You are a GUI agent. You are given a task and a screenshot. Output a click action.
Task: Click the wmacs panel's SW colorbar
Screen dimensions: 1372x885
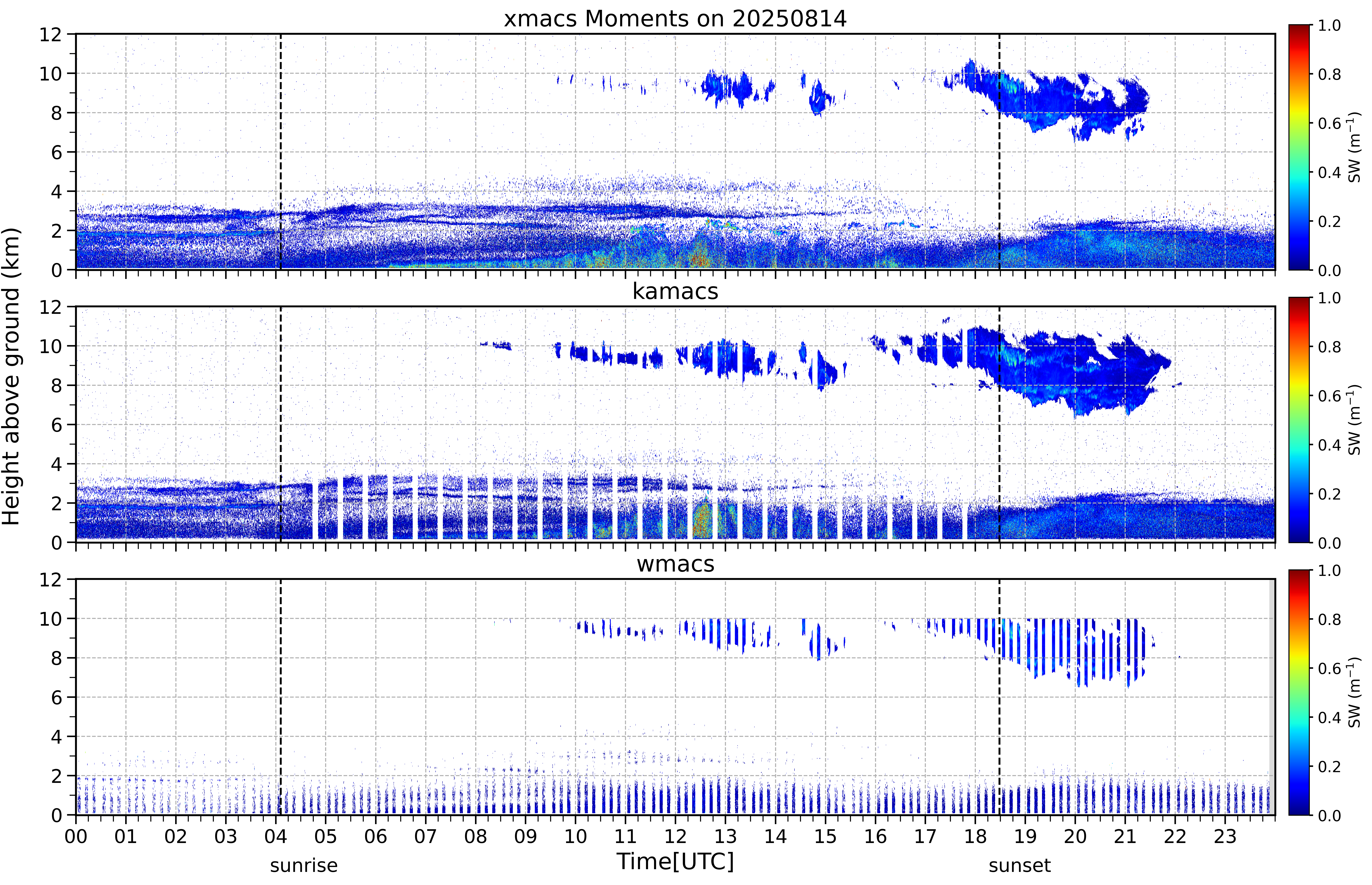pos(1298,693)
